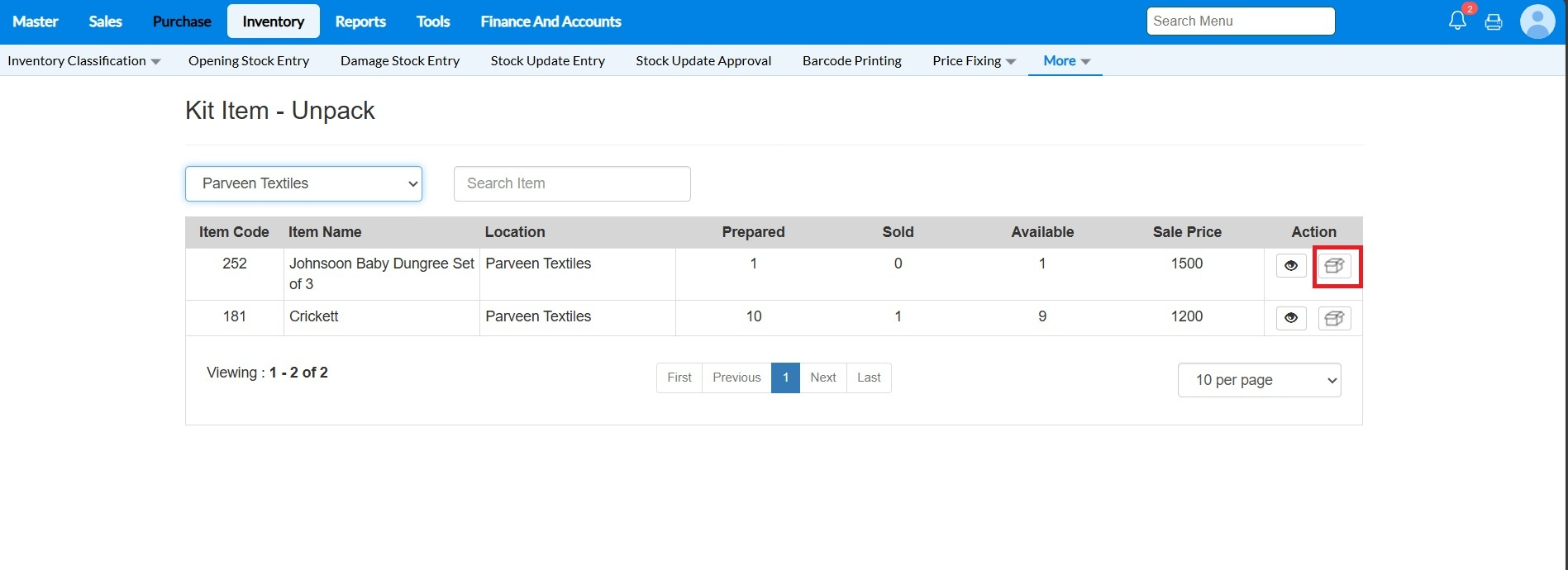Screen dimensions: 1568x570
Task: Click the Next pagination button
Action: coord(822,378)
